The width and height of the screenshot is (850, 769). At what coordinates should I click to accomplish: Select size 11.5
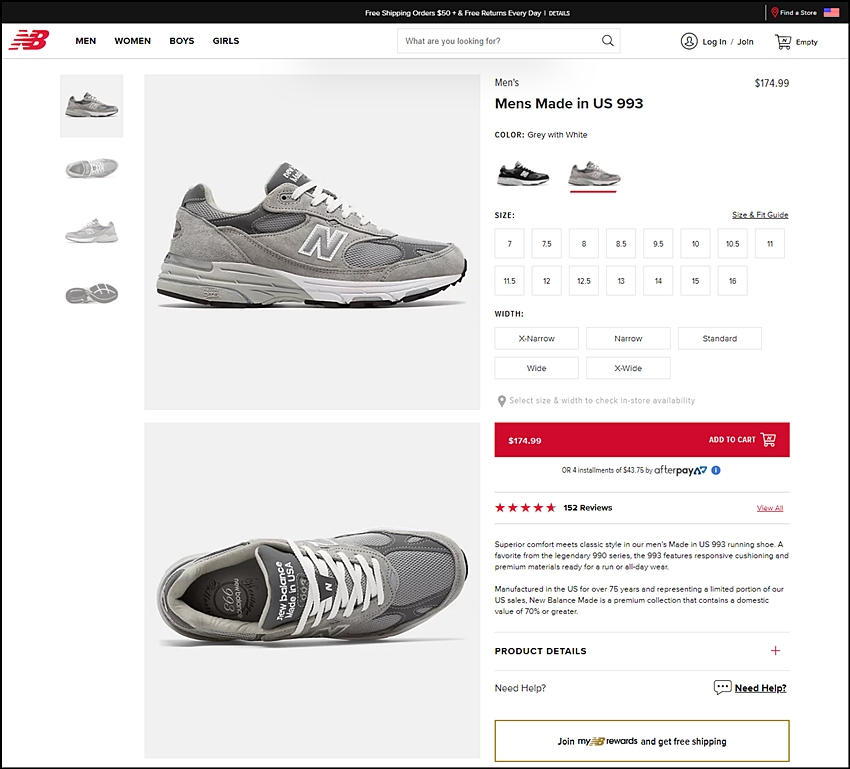pos(510,281)
